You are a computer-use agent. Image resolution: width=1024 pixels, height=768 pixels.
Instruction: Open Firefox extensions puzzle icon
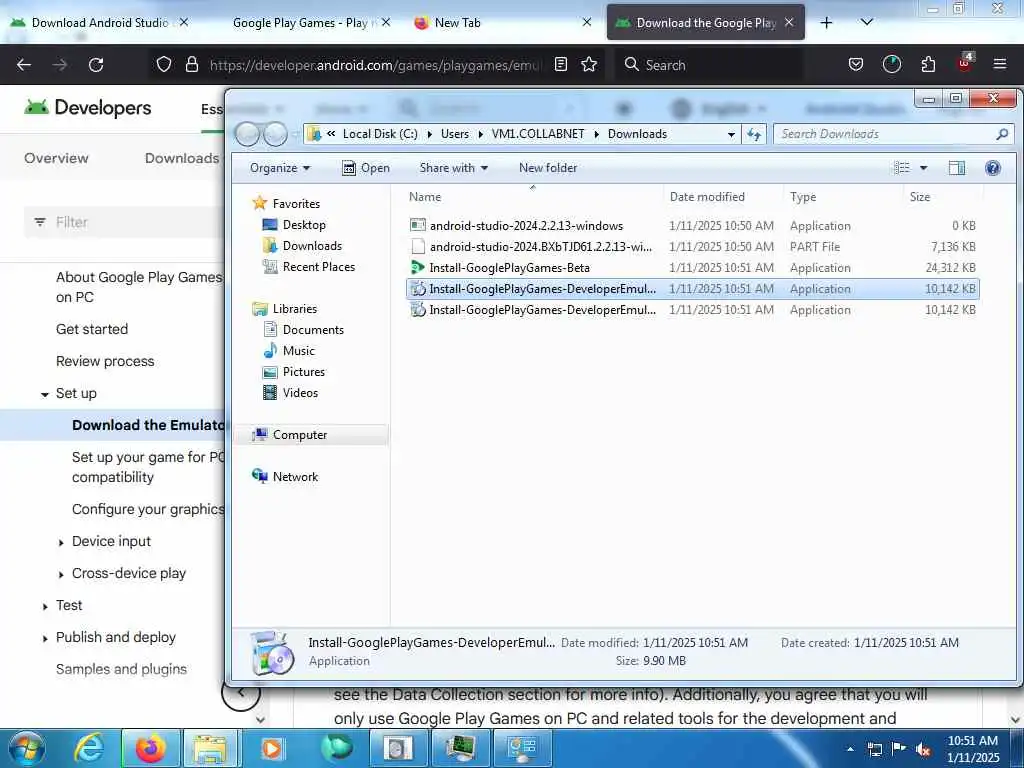[928, 65]
